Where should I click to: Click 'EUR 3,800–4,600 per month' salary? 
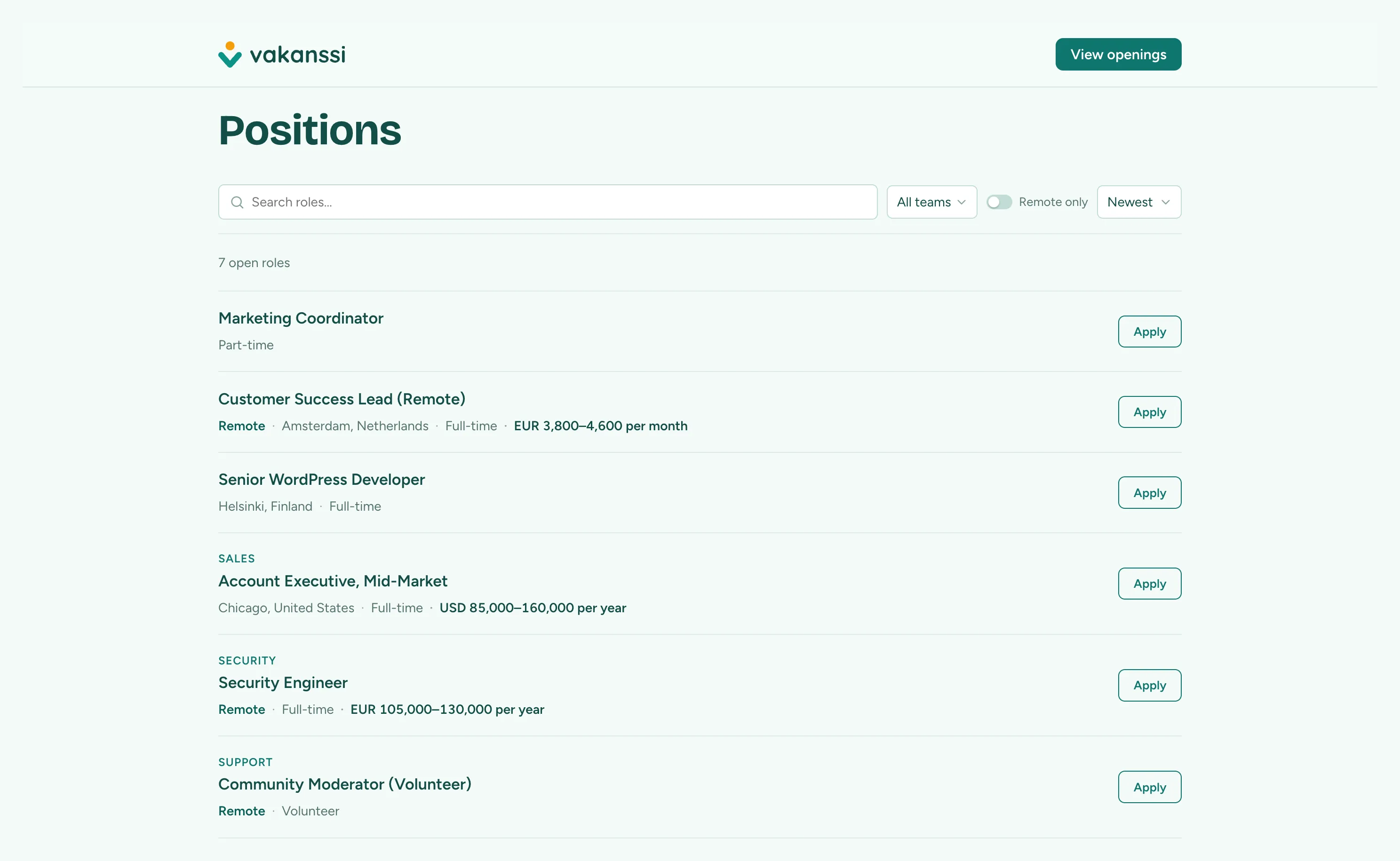click(x=600, y=426)
